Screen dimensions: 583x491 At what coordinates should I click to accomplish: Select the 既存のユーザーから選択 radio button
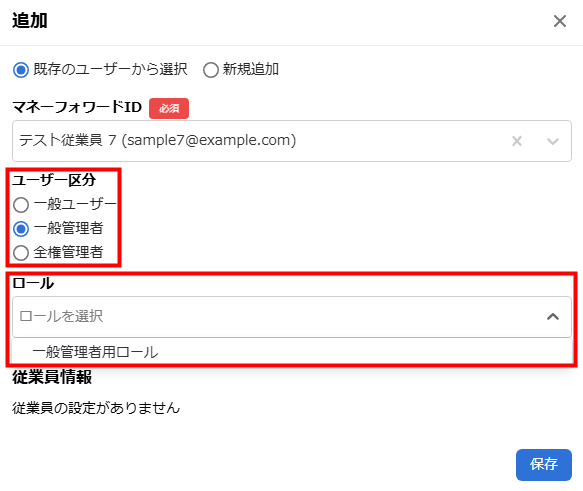pyautogui.click(x=21, y=70)
